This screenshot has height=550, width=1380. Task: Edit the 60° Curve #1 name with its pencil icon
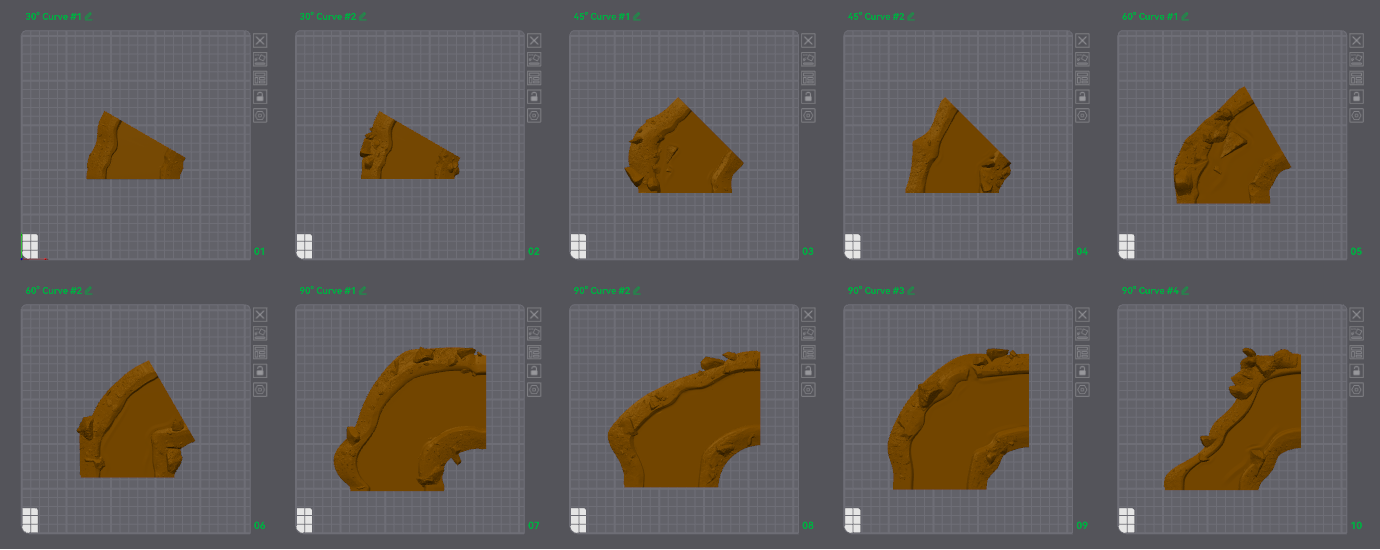point(1184,16)
